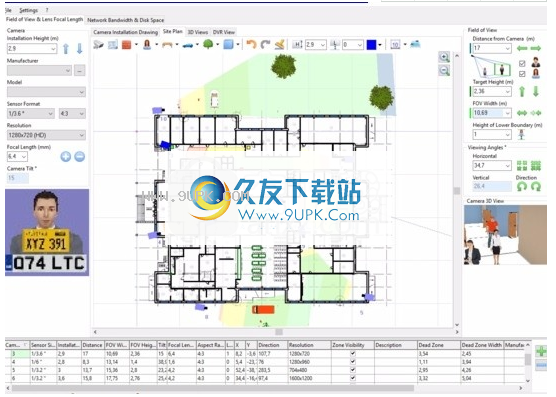This screenshot has height=397, width=556.
Task: Open Sensor Format 1/3.6 dropdown
Action: (x=50, y=113)
